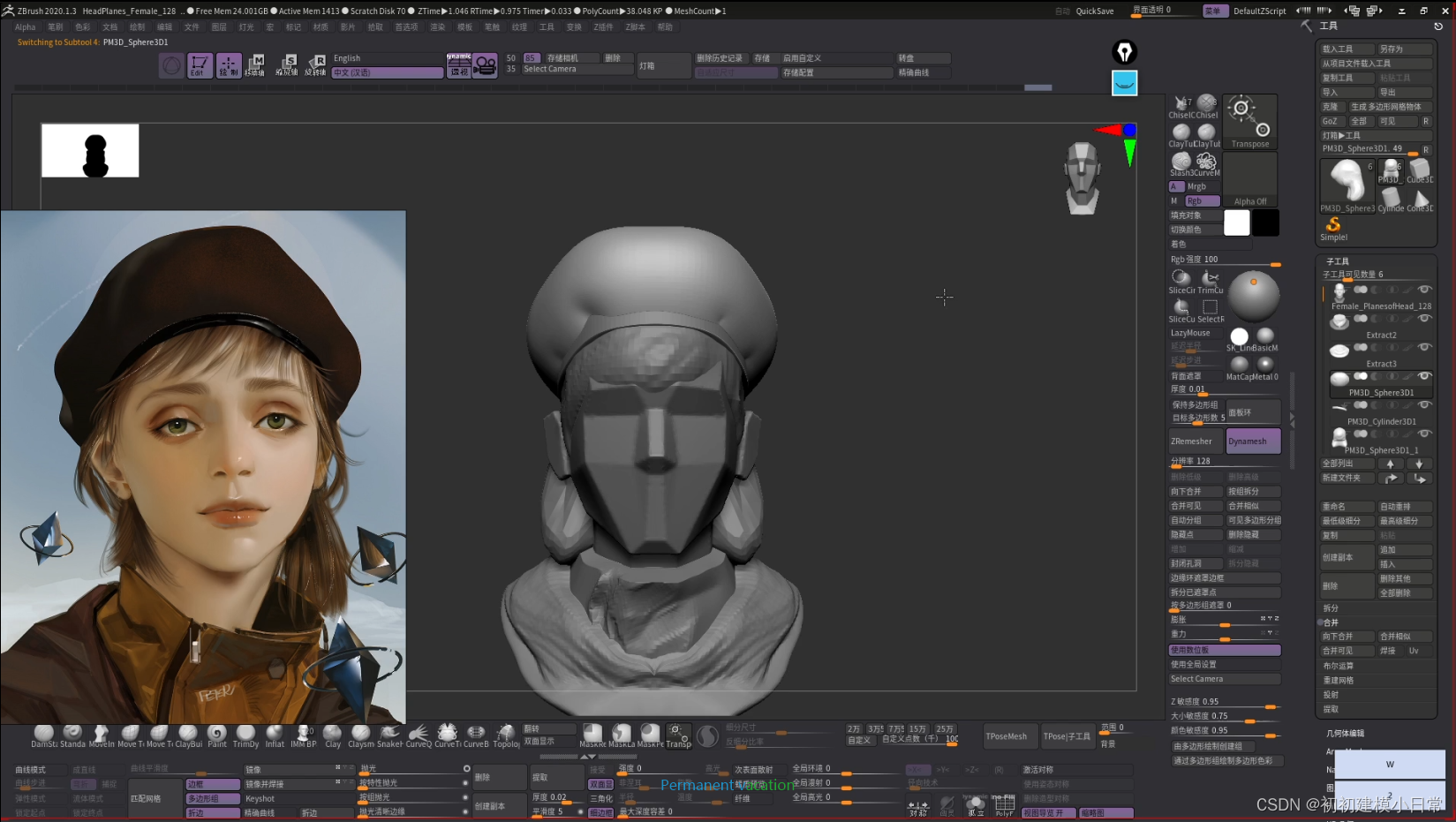This screenshot has width=1456, height=822.
Task: Toggle the Dynamesh button
Action: pos(1252,441)
